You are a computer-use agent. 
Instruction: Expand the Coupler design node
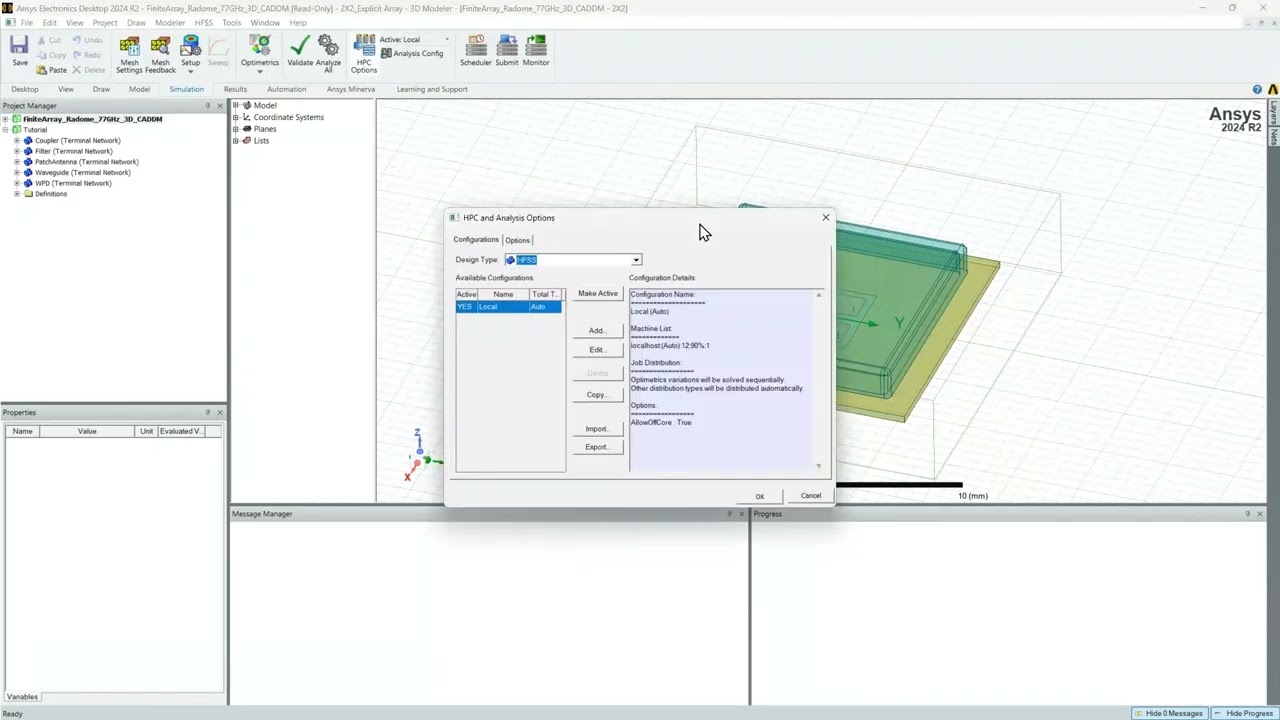(17, 141)
